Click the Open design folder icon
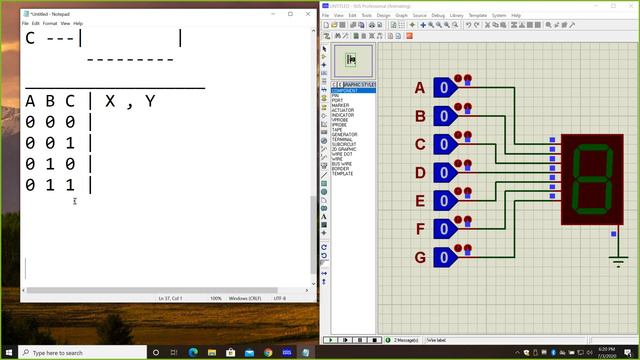The width and height of the screenshot is (640, 360). [x=334, y=25]
